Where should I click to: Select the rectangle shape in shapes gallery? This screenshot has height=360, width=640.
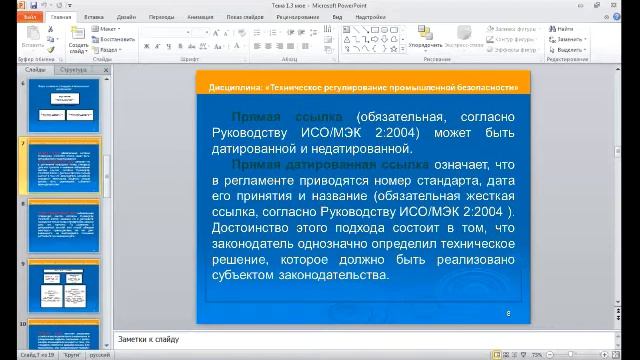click(375, 30)
